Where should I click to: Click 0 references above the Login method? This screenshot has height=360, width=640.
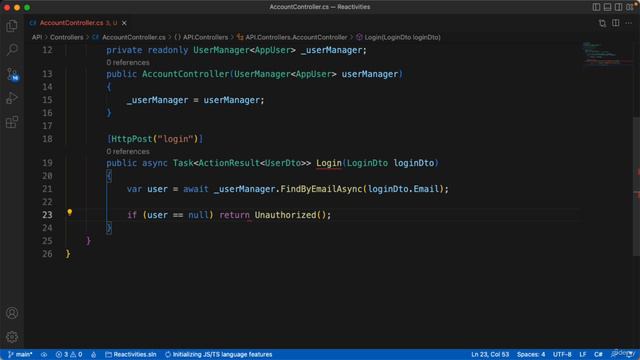128,151
